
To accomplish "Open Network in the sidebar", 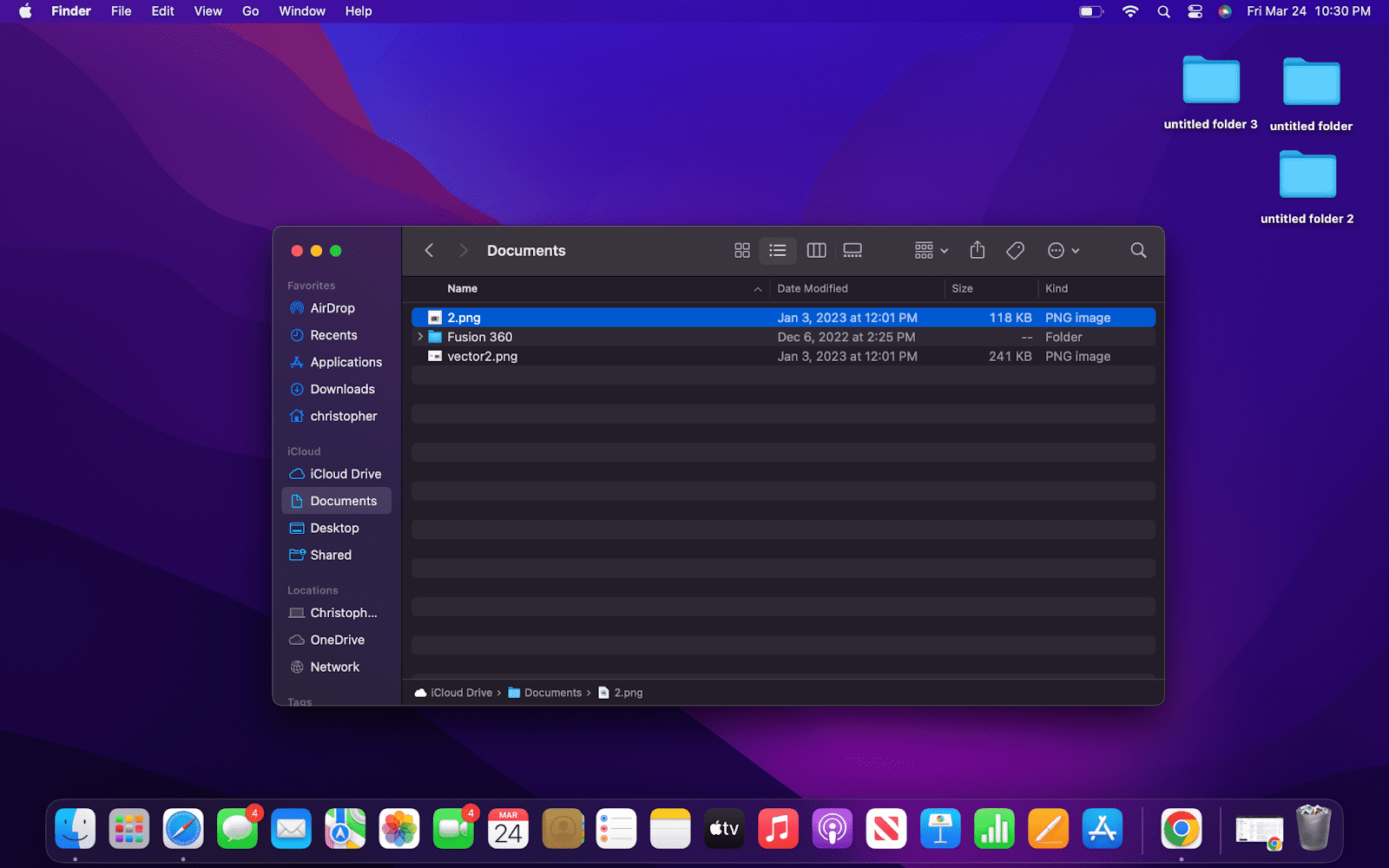I will point(336,667).
